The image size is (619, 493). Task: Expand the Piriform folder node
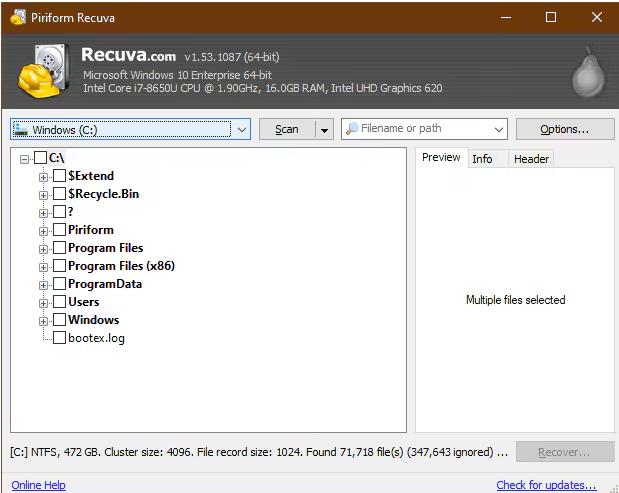click(43, 231)
